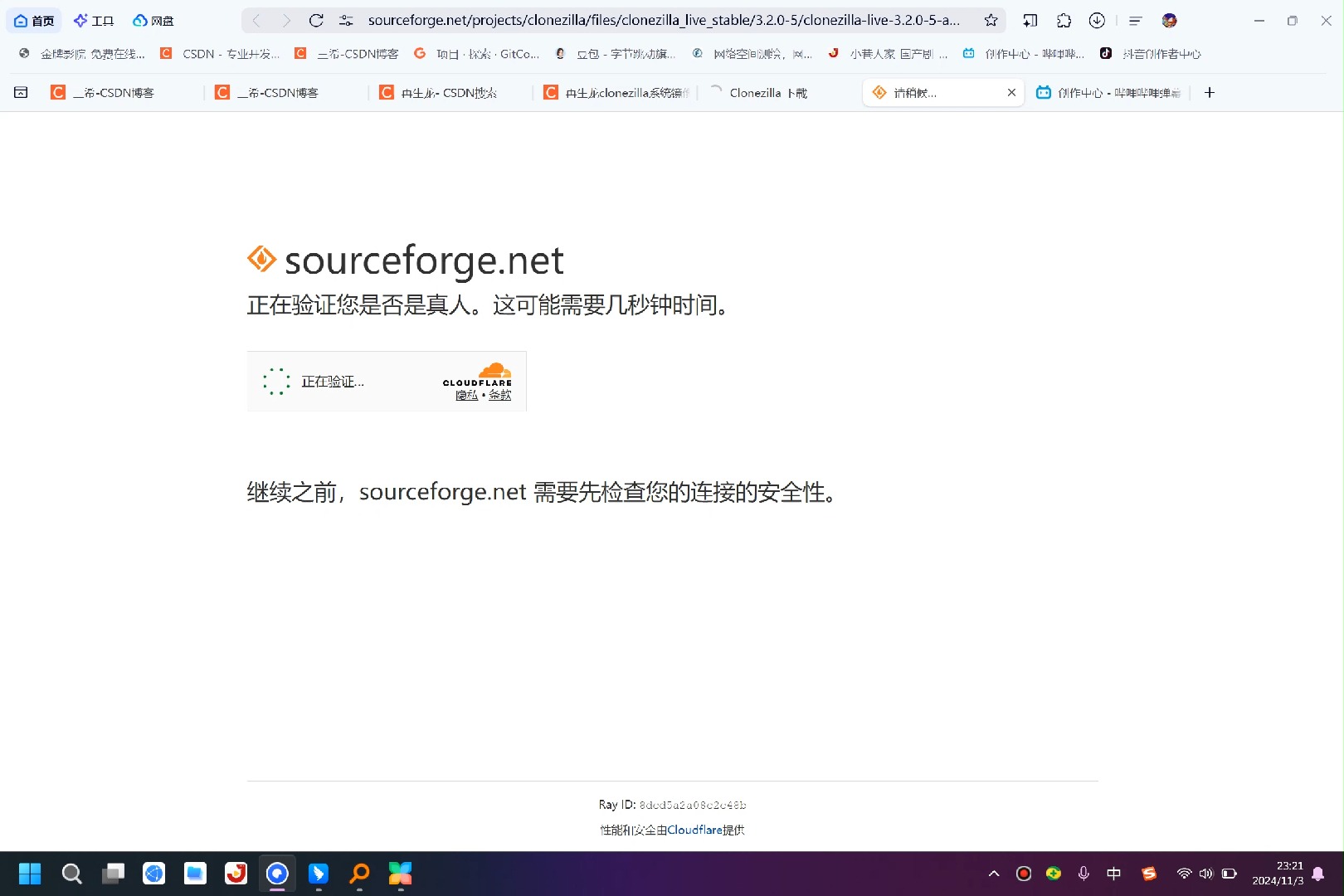This screenshot has height=896, width=1344.
Task: Click the Ray ID text
Action: (x=673, y=805)
